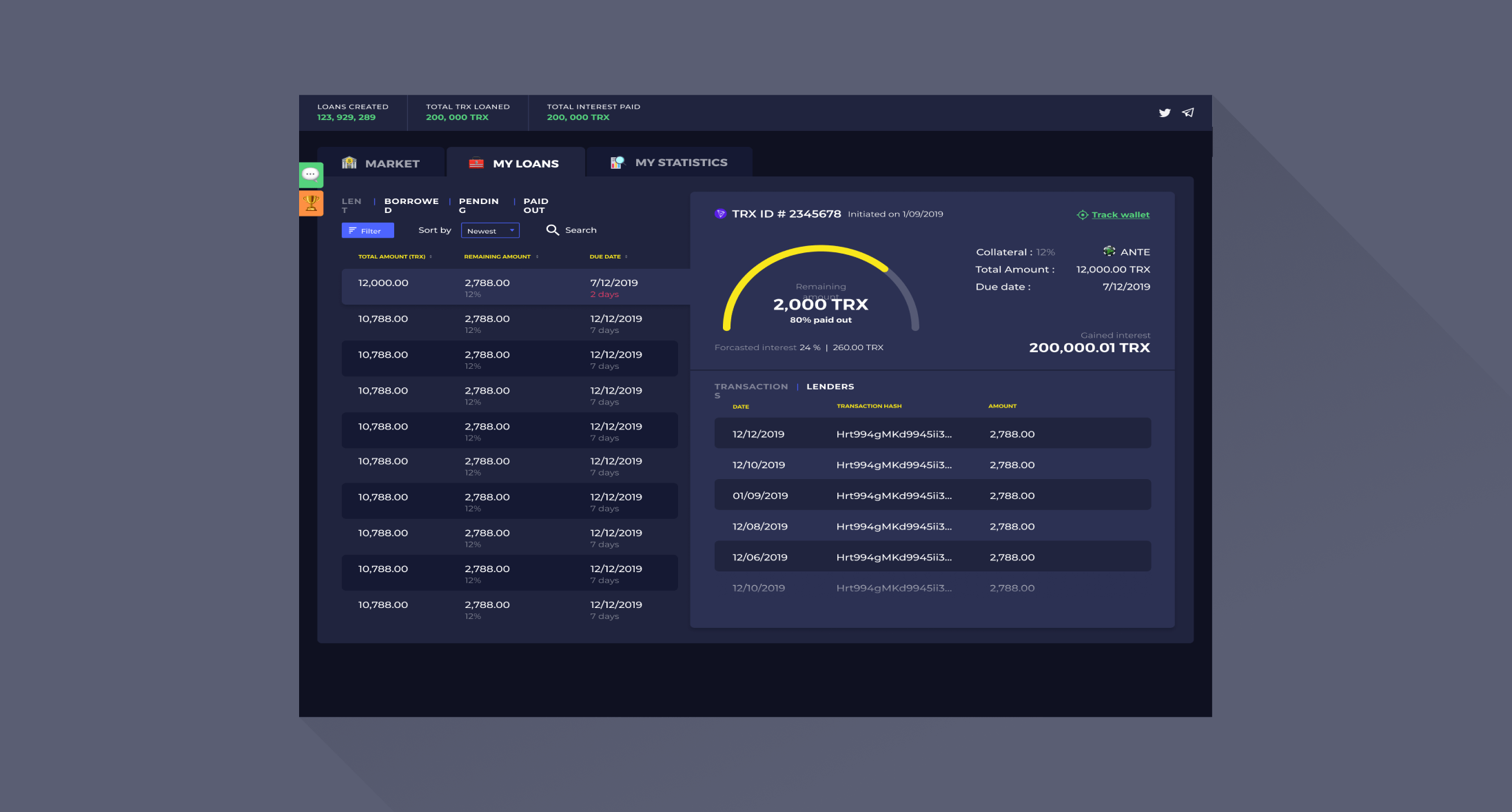Open the My Statistics tab
Screen dimensions: 1512x812
[681, 162]
